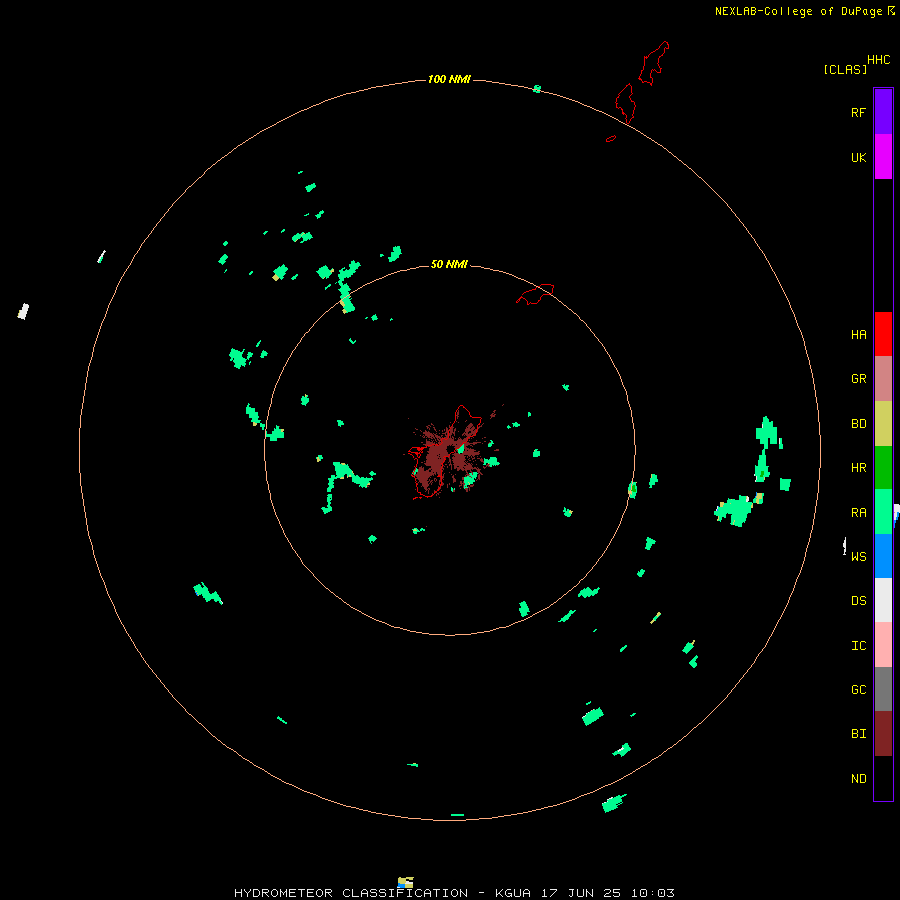Viewport: 900px width, 900px height.
Task: Click the "HHC" product code text
Action: tap(878, 60)
